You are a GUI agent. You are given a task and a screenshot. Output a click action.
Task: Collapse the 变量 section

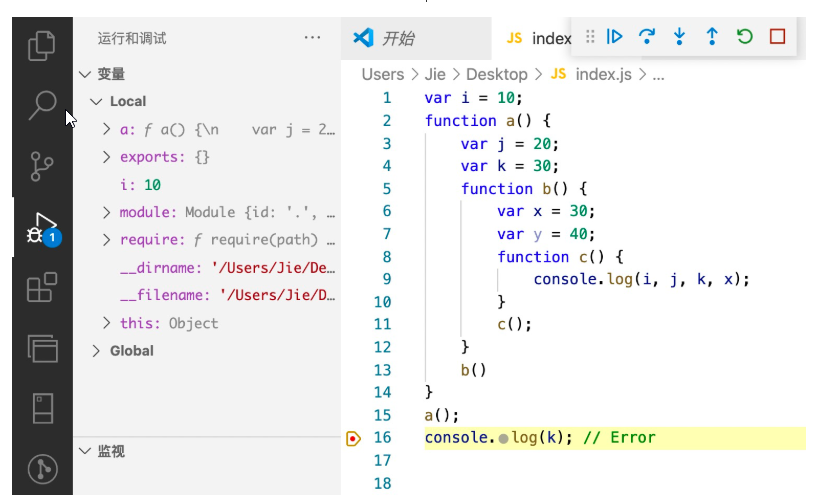(85, 74)
